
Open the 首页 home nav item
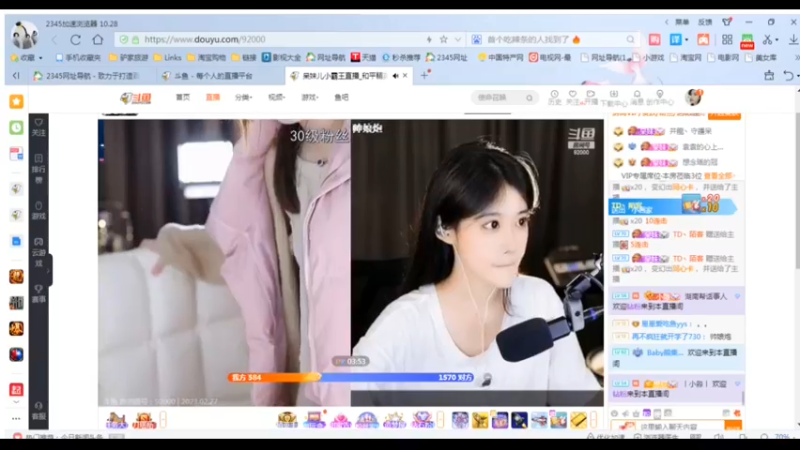coord(183,97)
